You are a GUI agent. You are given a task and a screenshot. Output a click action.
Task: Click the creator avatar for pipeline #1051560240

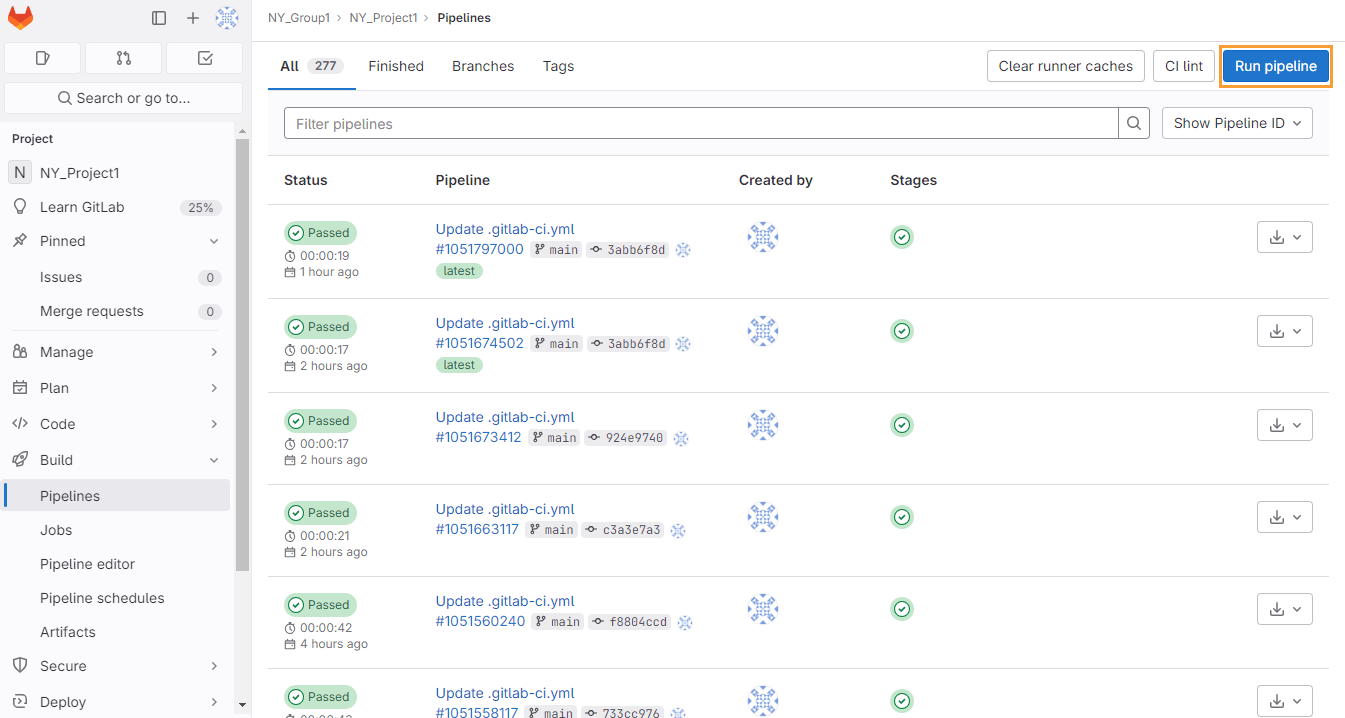[x=763, y=609]
